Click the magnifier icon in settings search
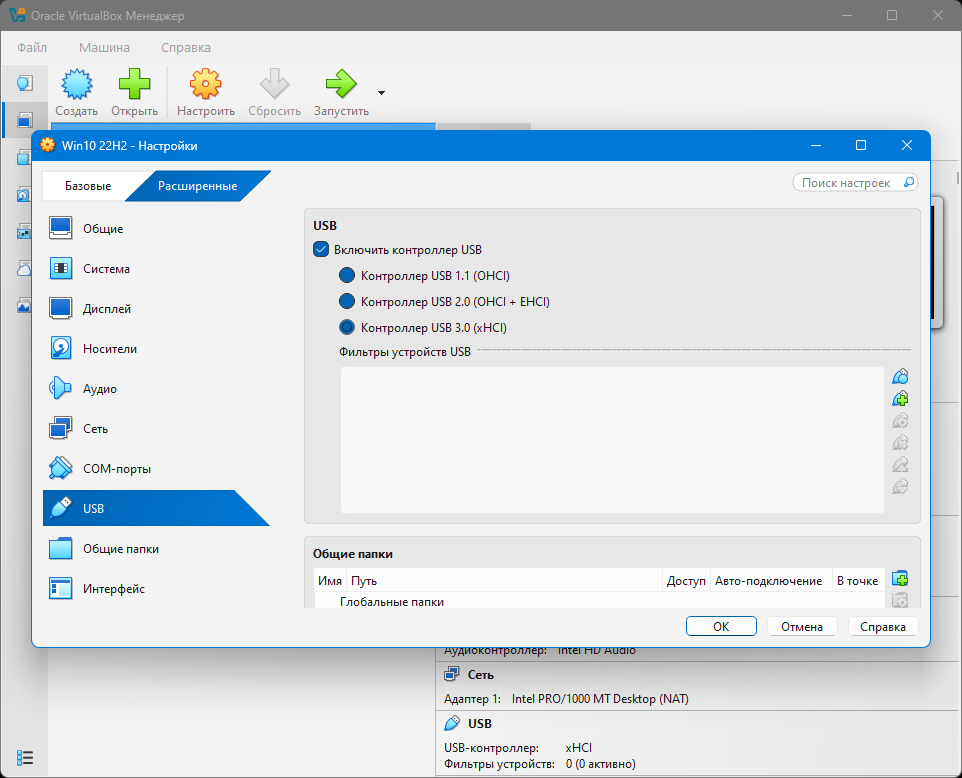962x778 pixels. tap(909, 182)
